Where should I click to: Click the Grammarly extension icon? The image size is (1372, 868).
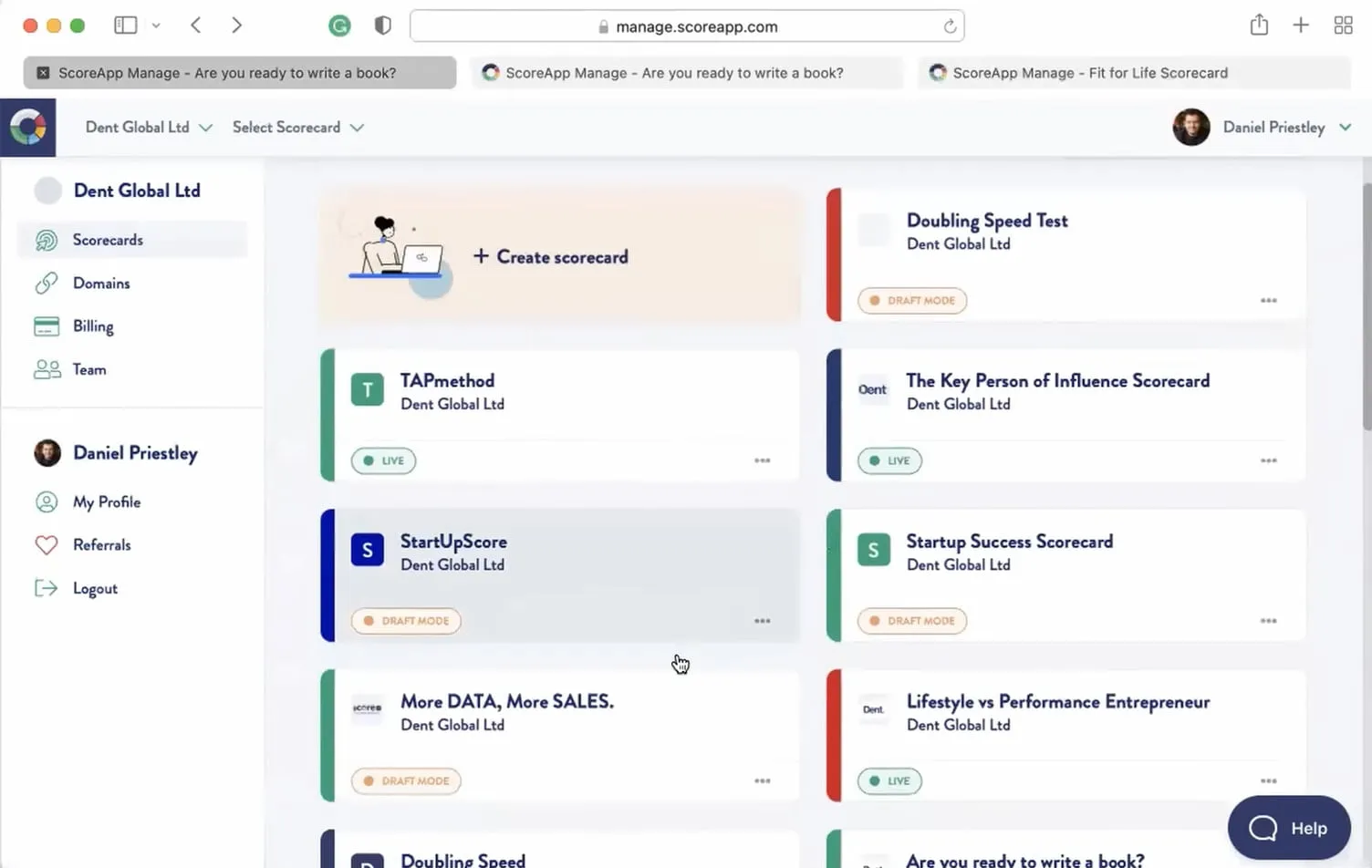(x=339, y=26)
